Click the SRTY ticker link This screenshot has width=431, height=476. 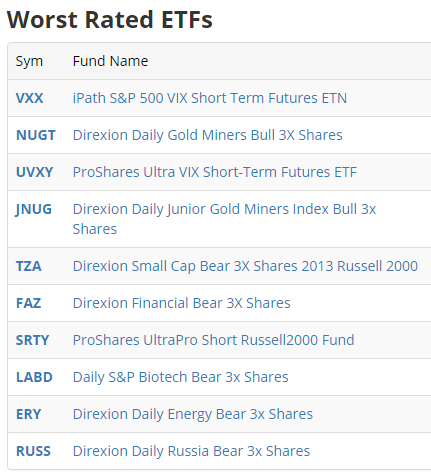point(33,340)
